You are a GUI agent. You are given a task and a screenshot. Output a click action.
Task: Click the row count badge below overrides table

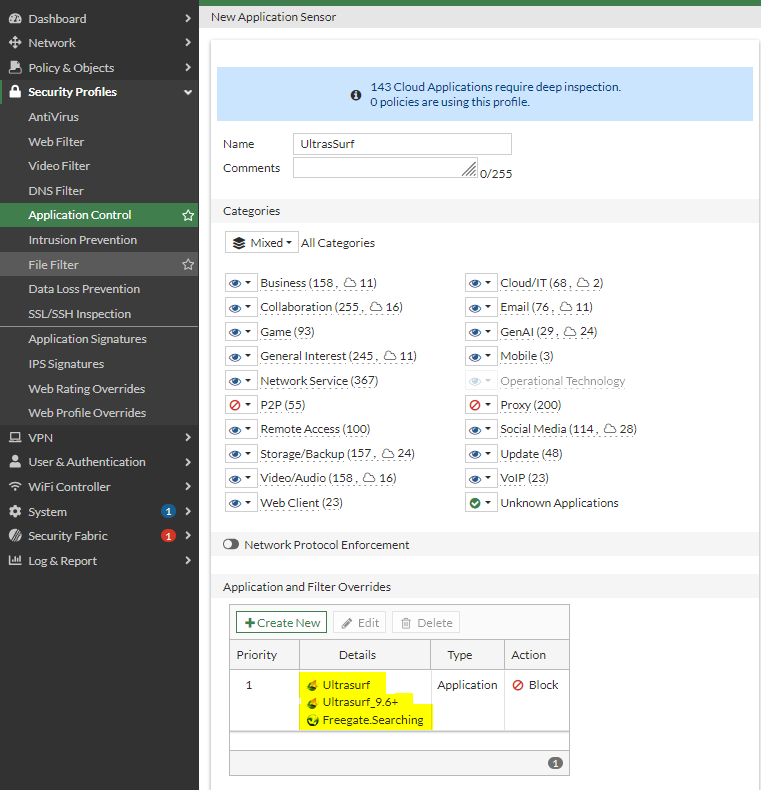(555, 763)
